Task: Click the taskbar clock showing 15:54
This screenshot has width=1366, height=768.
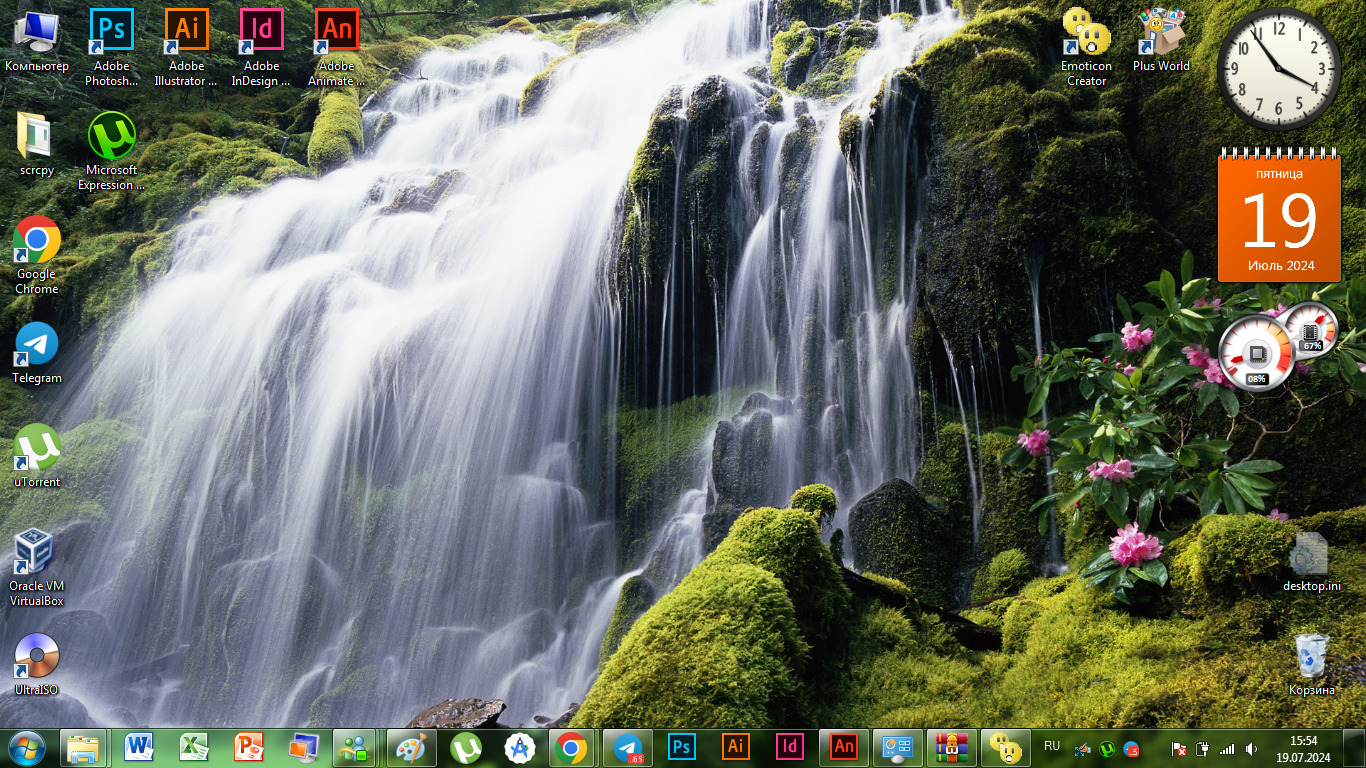Action: click(1303, 748)
